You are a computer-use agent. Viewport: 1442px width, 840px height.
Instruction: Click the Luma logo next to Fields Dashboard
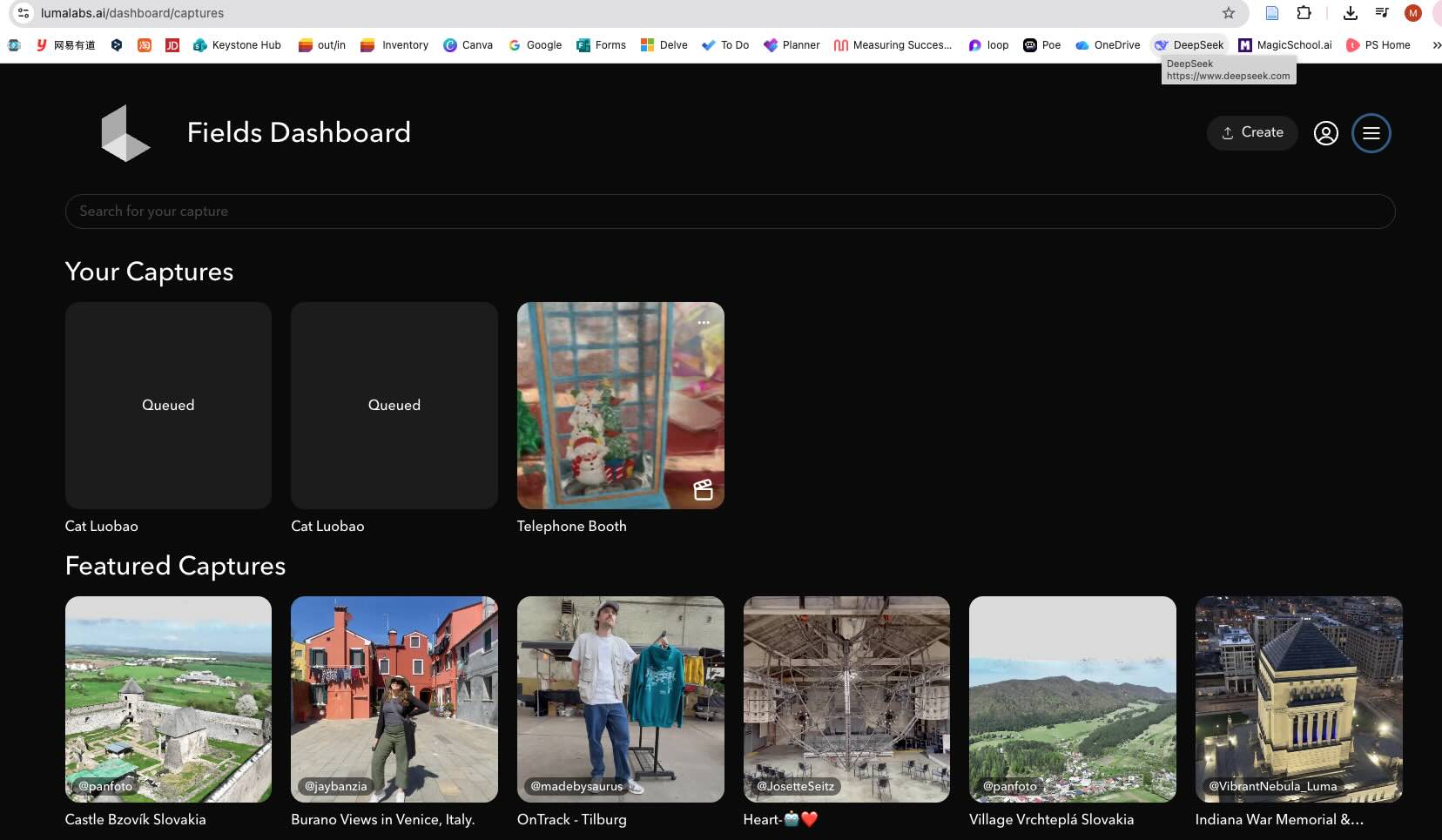tap(125, 133)
